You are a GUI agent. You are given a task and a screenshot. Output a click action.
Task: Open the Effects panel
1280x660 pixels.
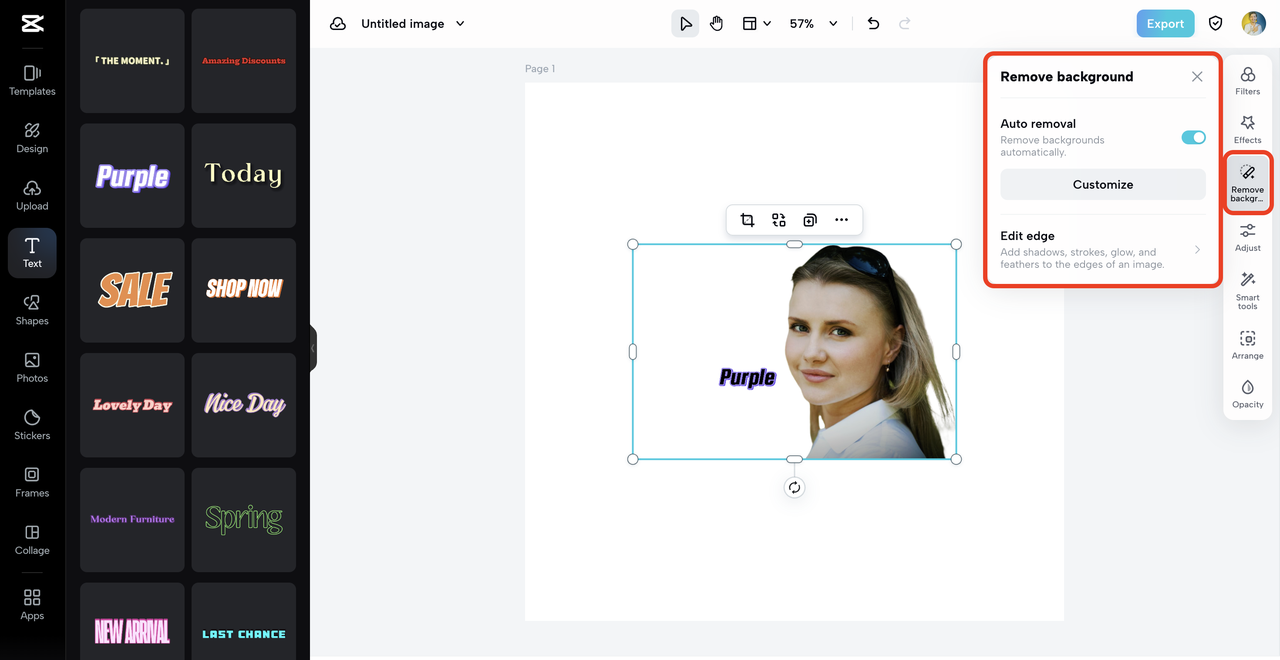[1248, 130]
